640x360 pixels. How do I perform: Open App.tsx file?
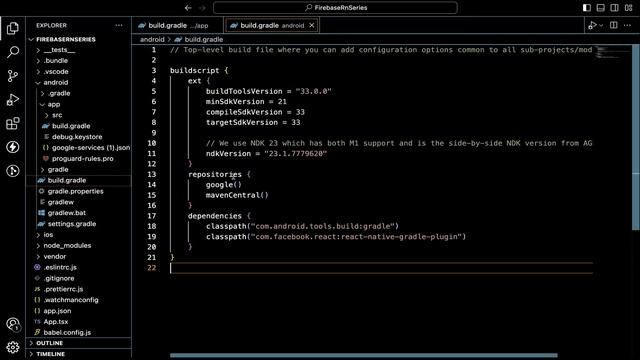pyautogui.click(x=78, y=322)
